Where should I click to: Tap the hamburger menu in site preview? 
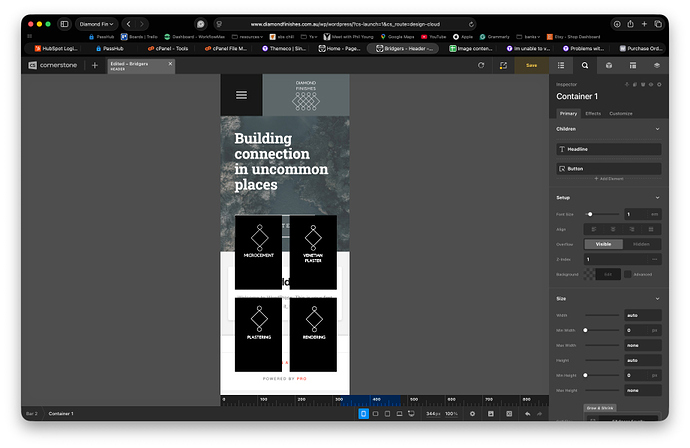[241, 95]
